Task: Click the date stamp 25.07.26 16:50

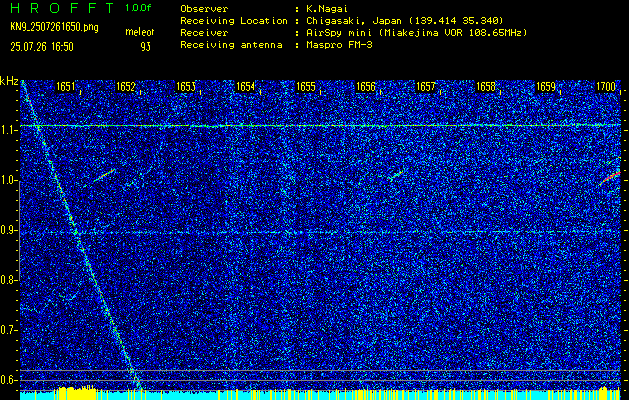Action: (42, 47)
